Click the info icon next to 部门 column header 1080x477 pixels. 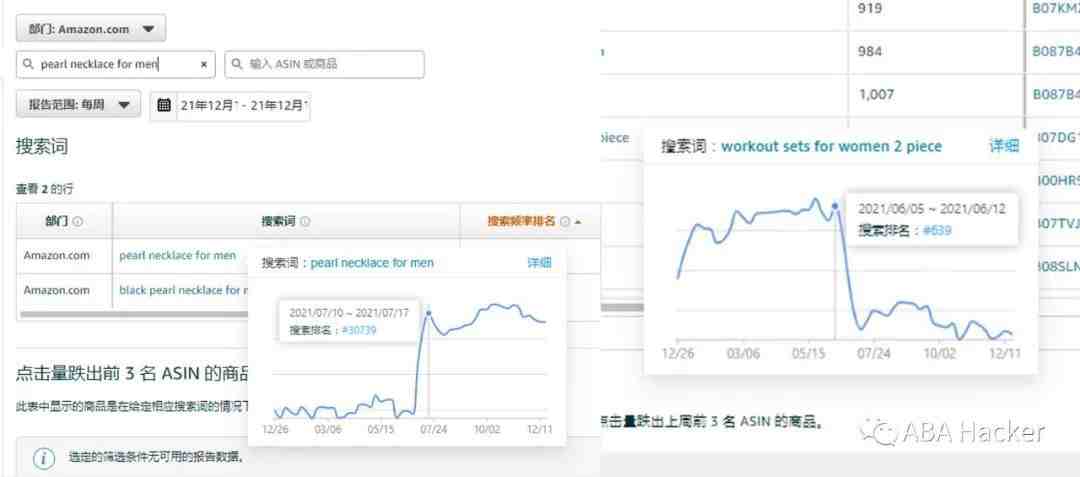78,222
